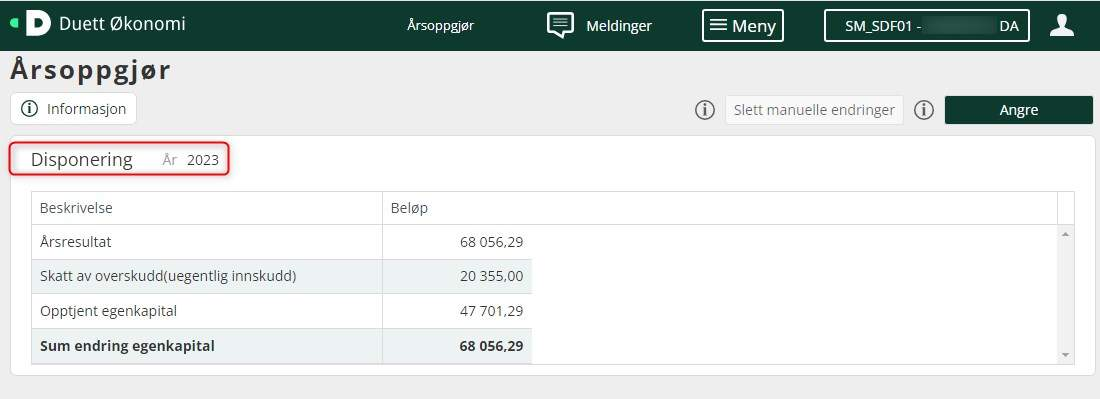Click info icon beside the Angre button

click(924, 110)
